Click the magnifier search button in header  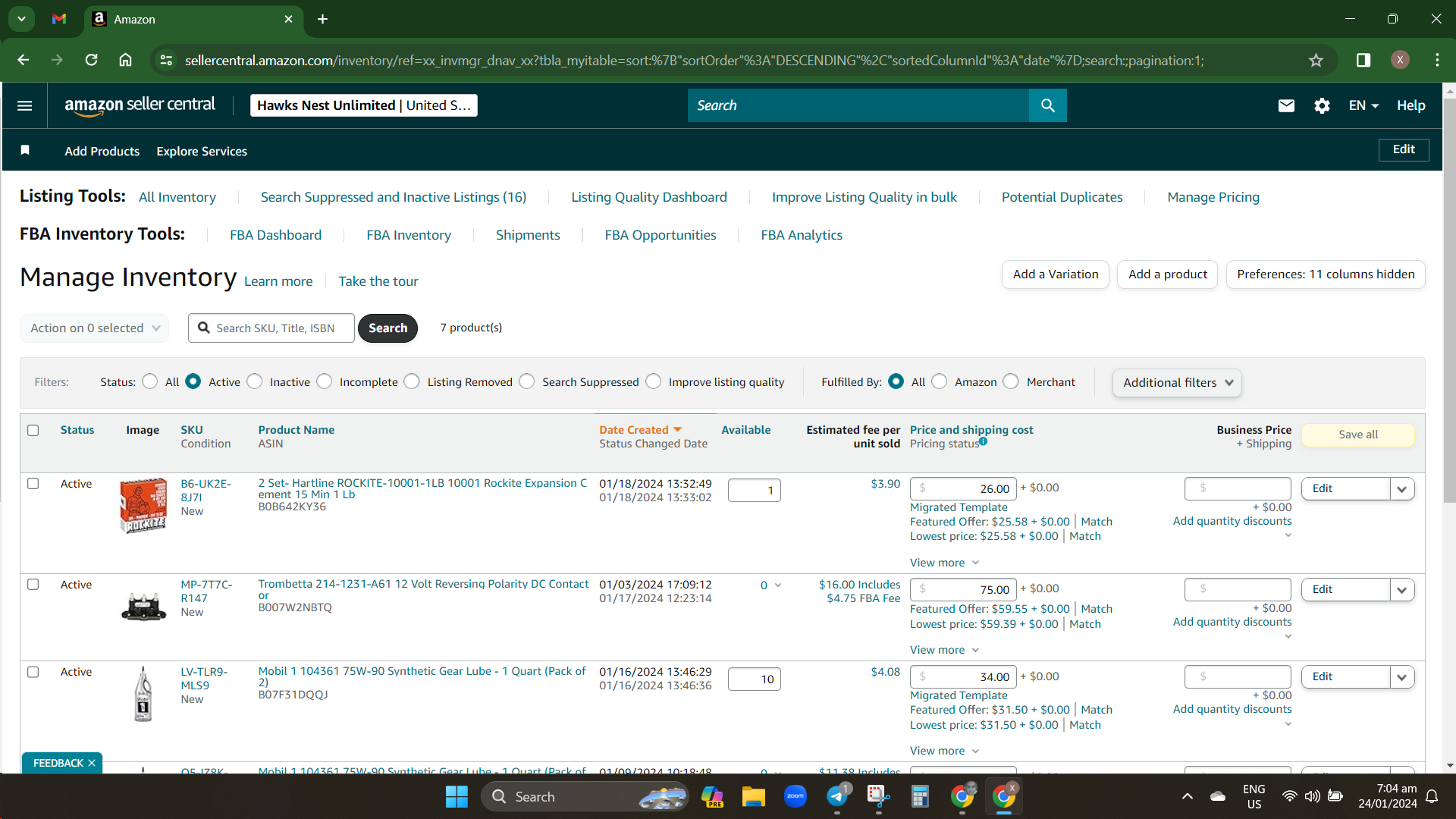pos(1048,105)
